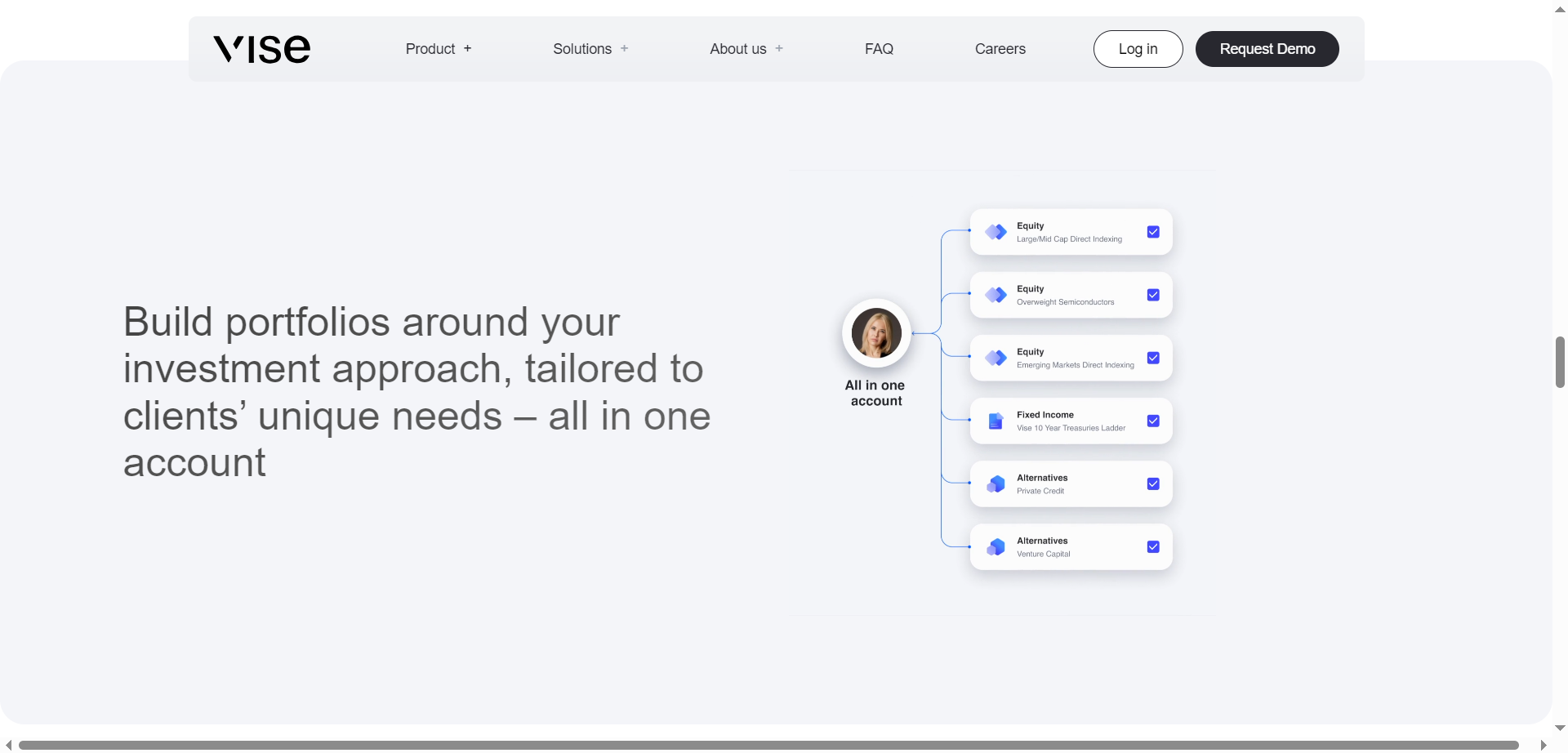Click the Vise logo
The height and width of the screenshot is (753, 1568).
[261, 48]
